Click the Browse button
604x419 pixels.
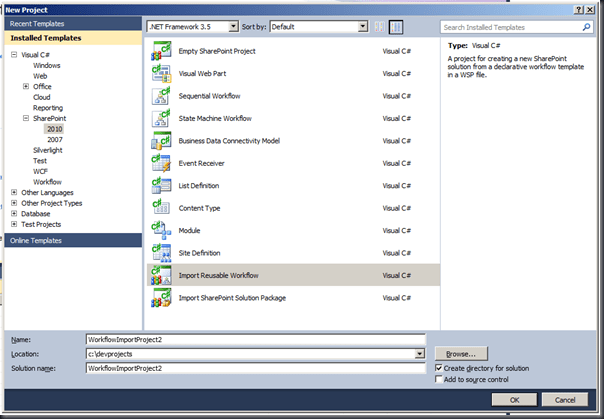pyautogui.click(x=460, y=353)
